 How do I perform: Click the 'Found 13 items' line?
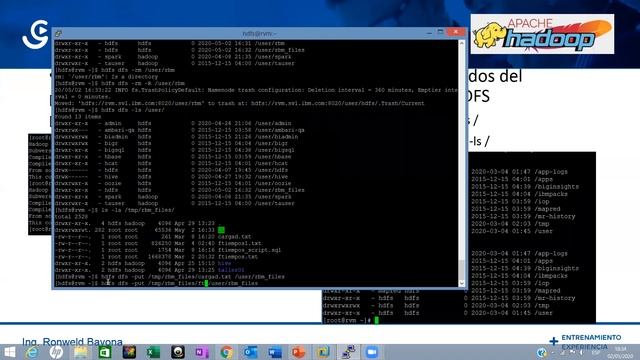pyautogui.click(x=78, y=117)
